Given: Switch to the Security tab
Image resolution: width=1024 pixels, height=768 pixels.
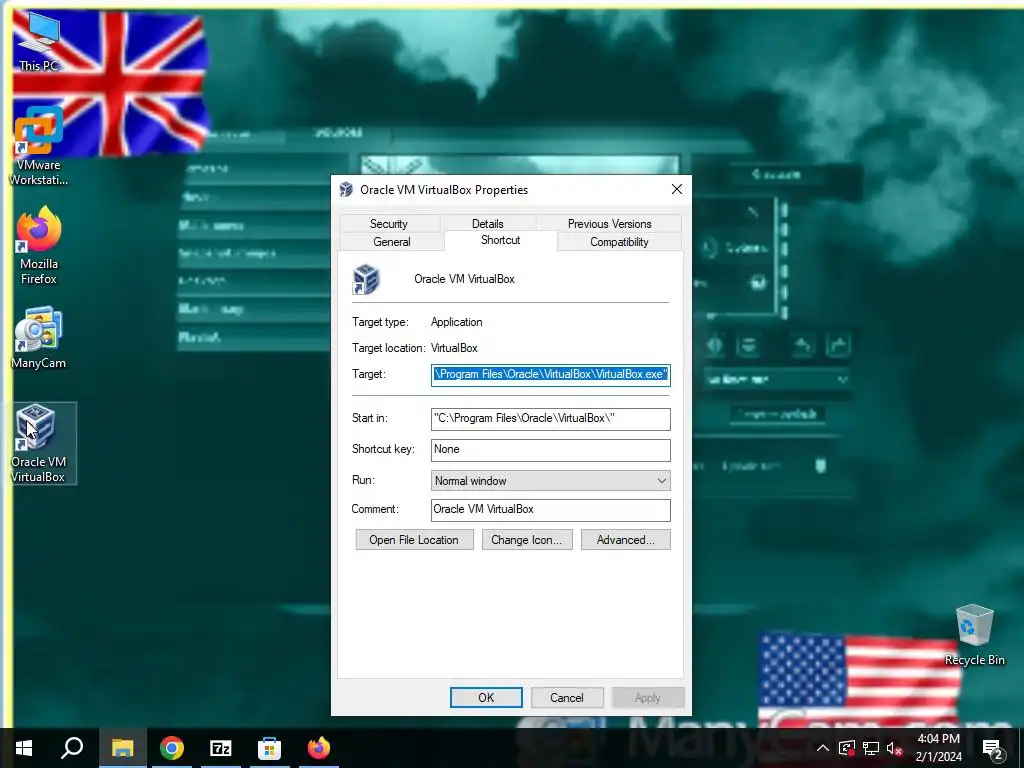Looking at the screenshot, I should 389,223.
